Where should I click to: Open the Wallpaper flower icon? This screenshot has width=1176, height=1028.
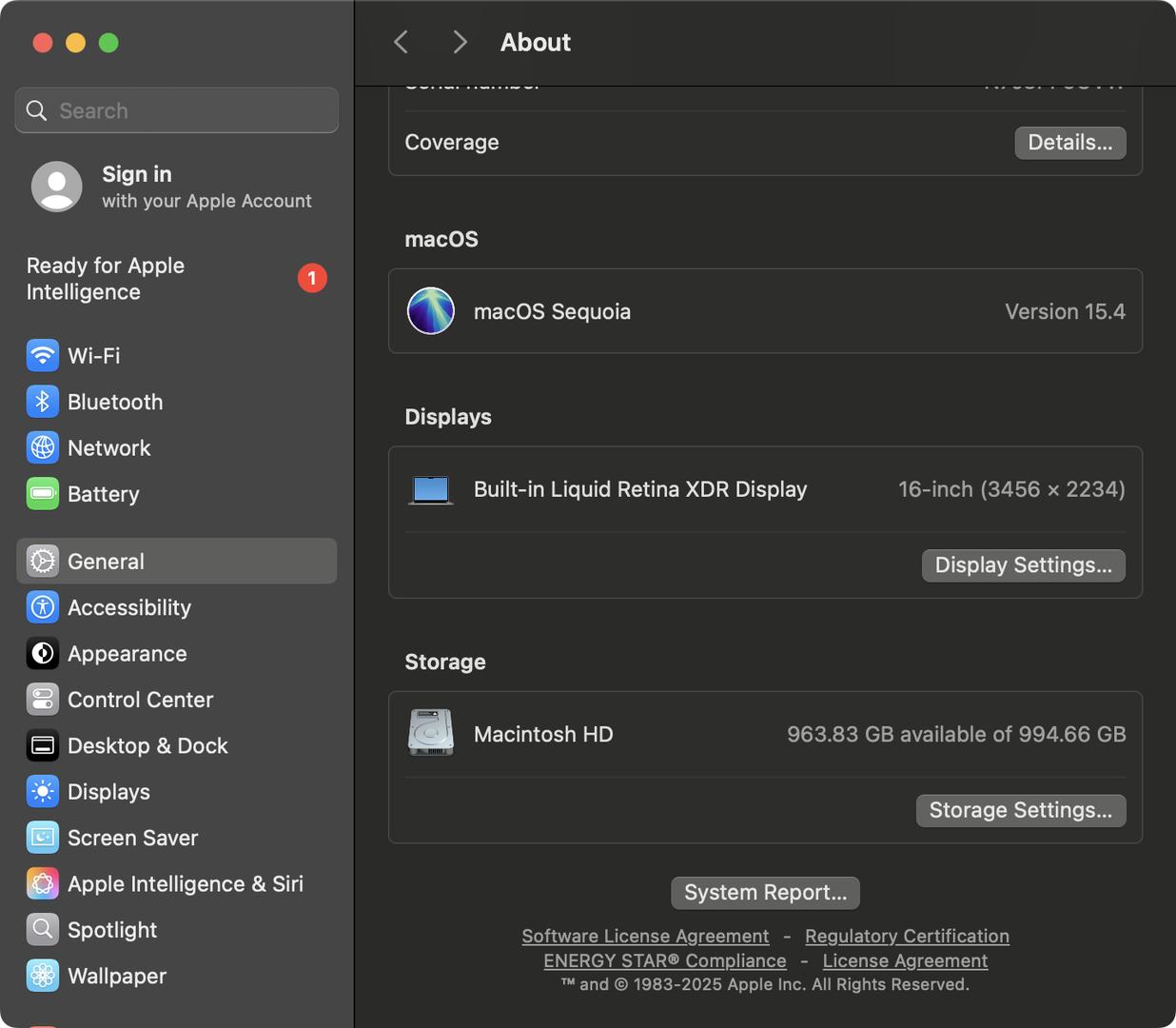43,976
